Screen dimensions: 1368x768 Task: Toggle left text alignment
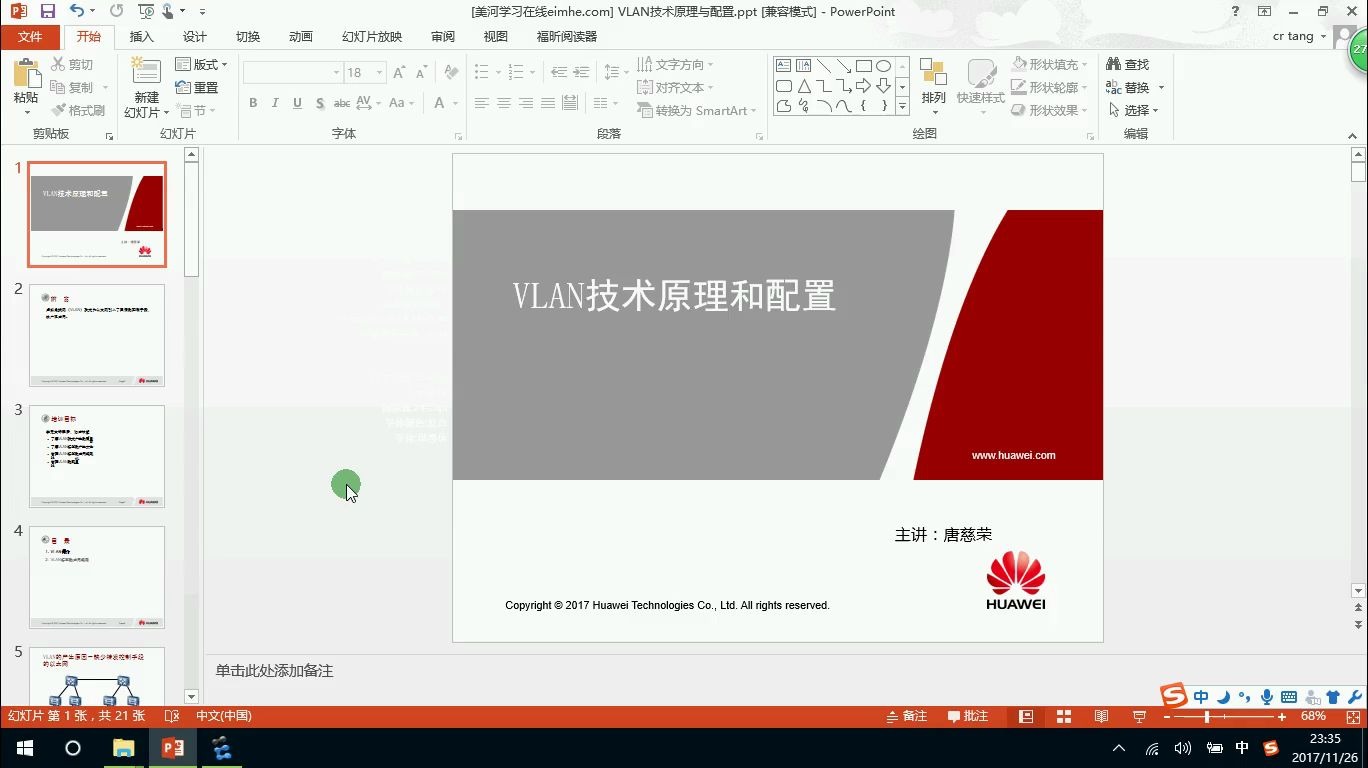point(482,103)
